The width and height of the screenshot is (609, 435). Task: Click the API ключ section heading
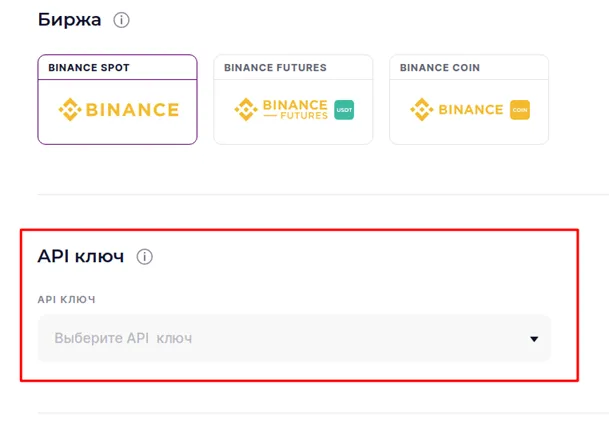pyautogui.click(x=80, y=257)
